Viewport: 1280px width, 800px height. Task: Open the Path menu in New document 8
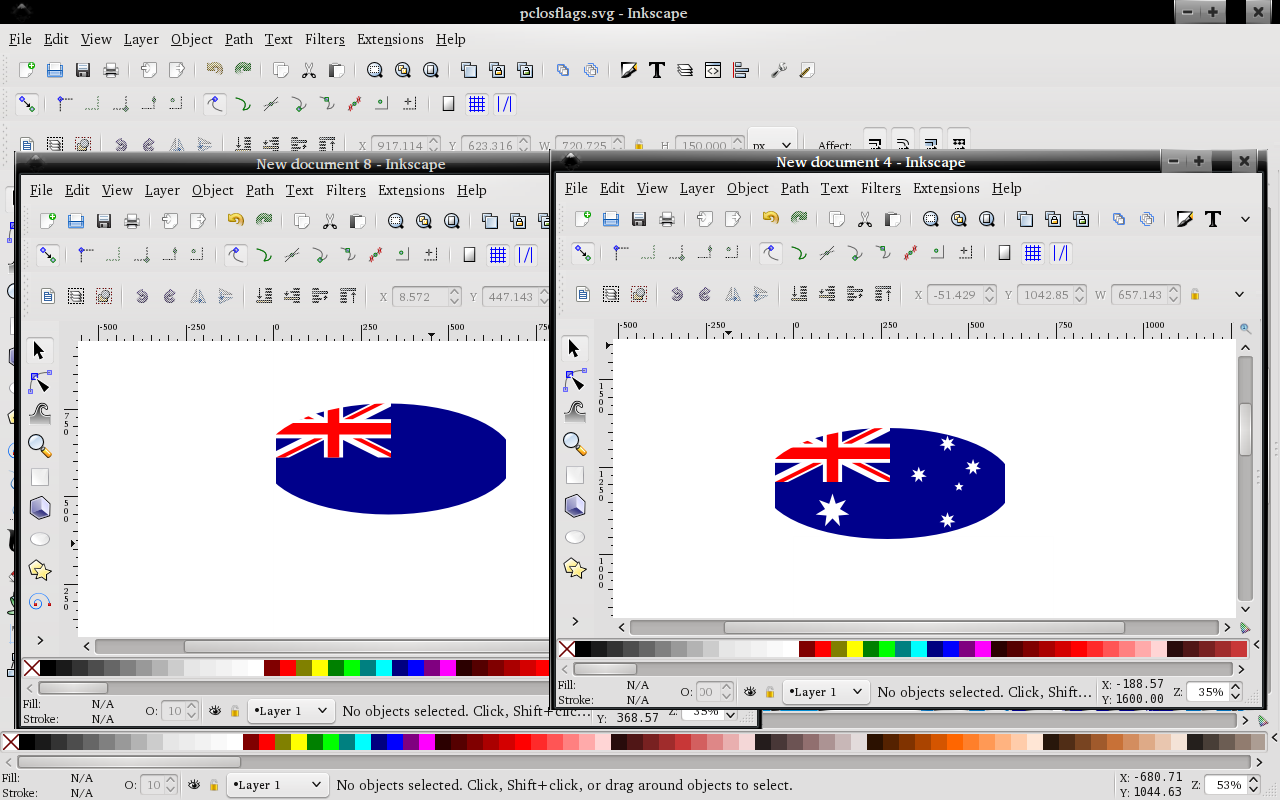point(260,190)
